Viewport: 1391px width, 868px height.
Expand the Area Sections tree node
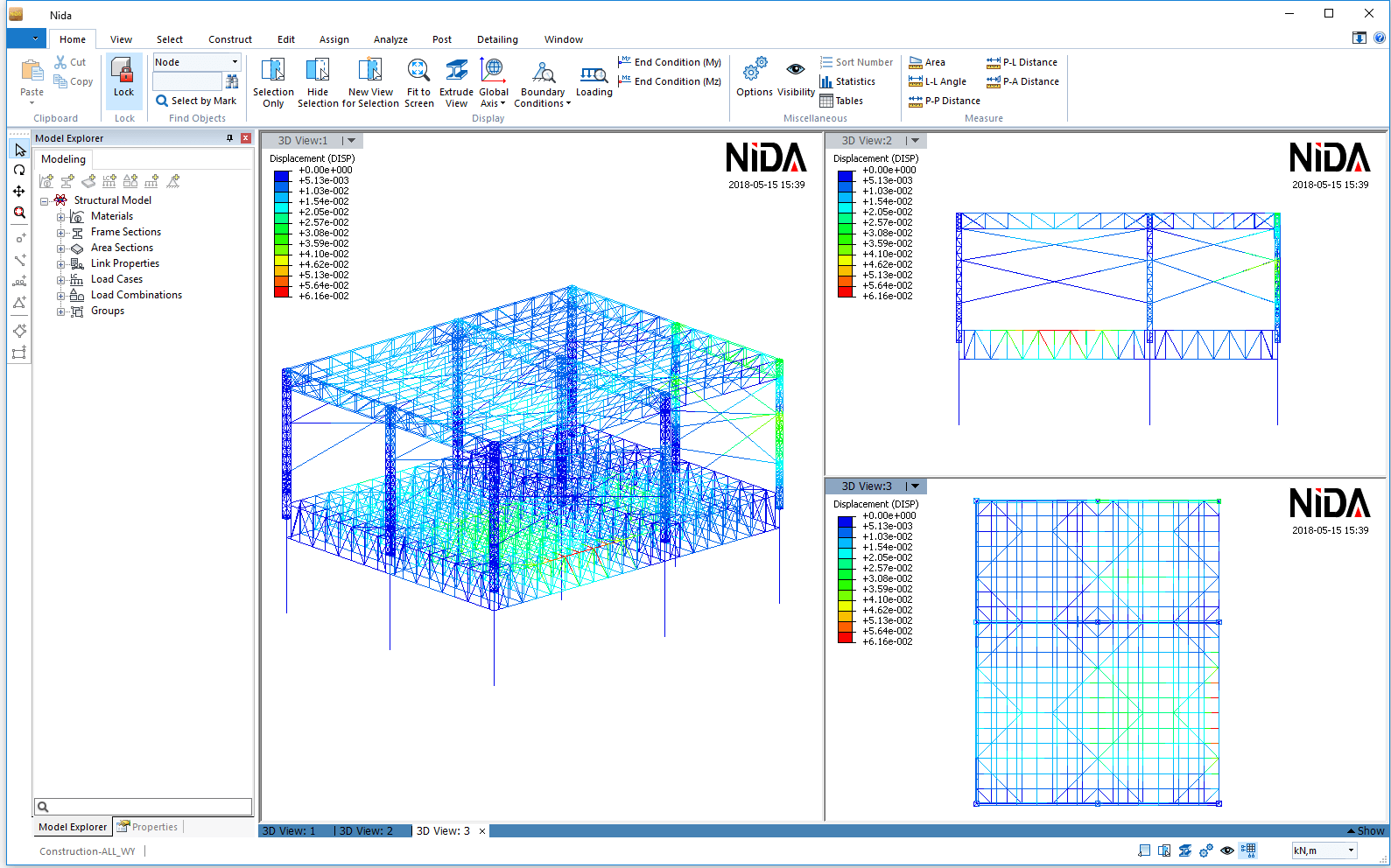pos(60,248)
